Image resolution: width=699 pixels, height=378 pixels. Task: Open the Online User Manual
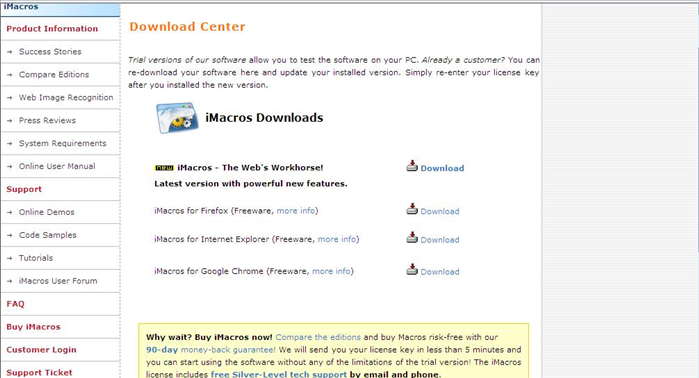(57, 166)
